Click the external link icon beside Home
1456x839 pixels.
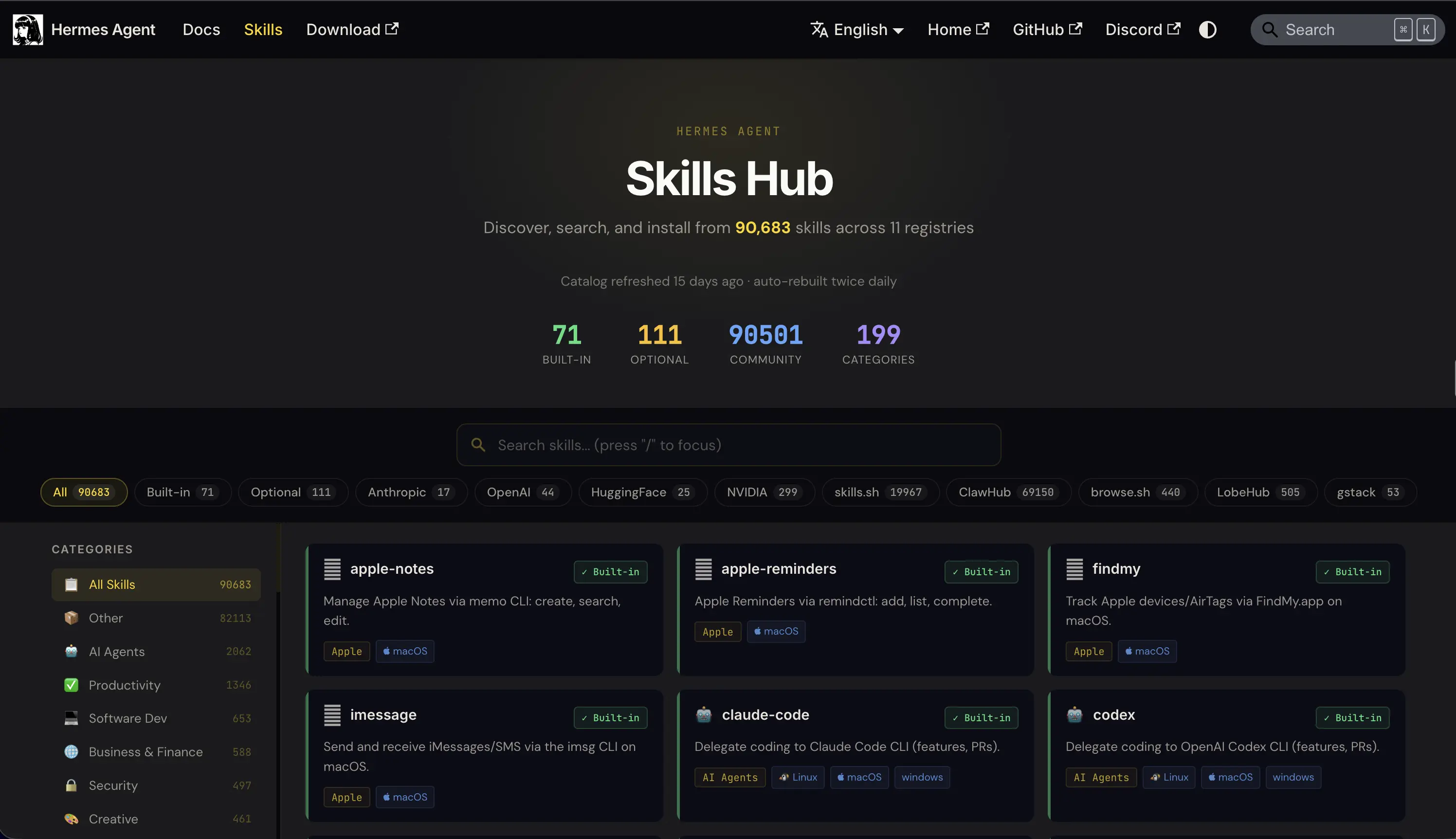(x=983, y=29)
